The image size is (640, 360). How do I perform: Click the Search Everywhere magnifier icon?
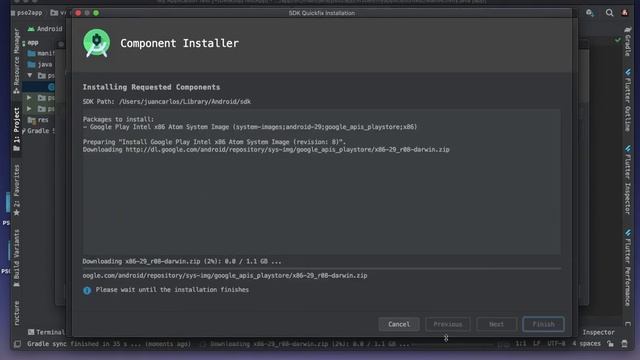(609, 13)
